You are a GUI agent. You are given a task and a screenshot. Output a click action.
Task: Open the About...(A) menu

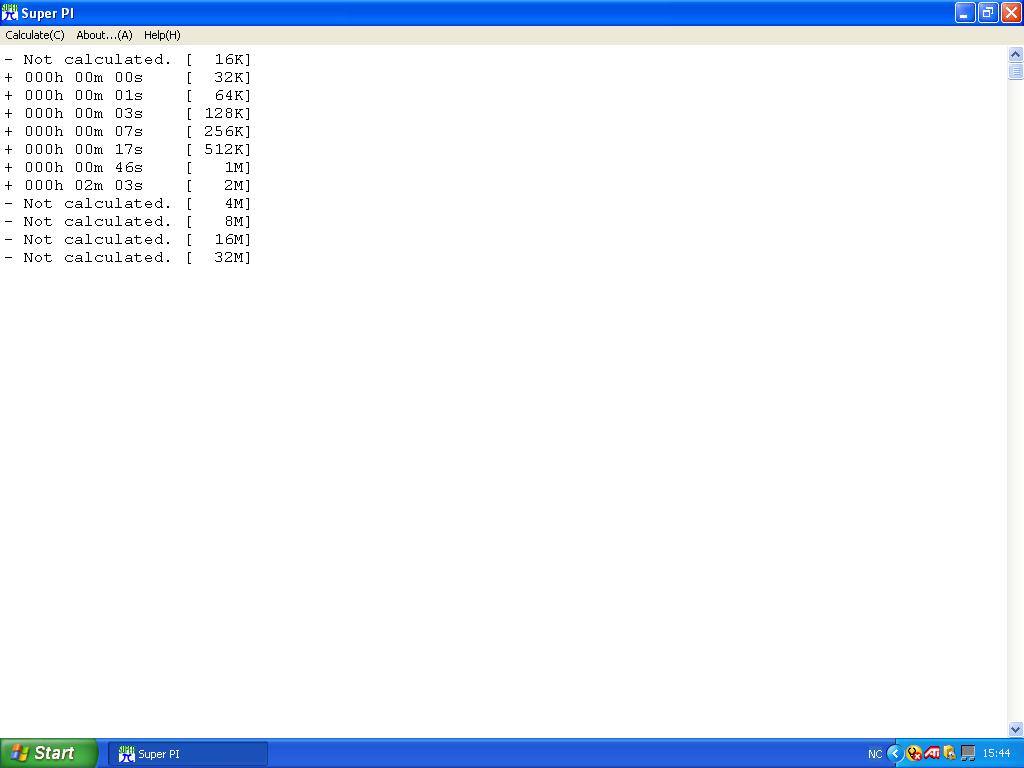point(104,35)
